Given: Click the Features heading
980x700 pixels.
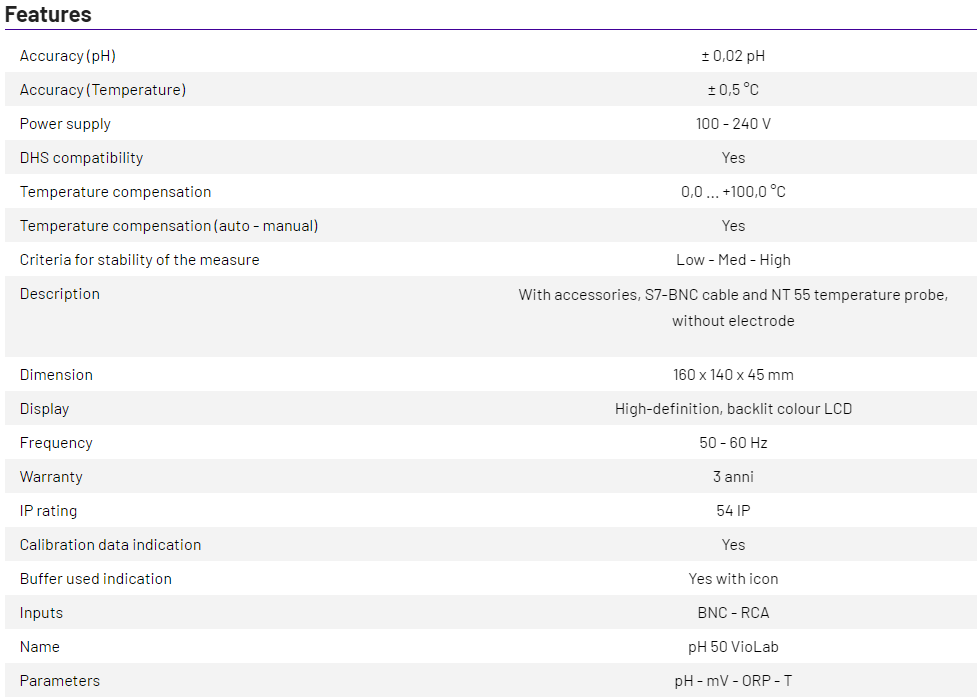Looking at the screenshot, I should pos(48,14).
